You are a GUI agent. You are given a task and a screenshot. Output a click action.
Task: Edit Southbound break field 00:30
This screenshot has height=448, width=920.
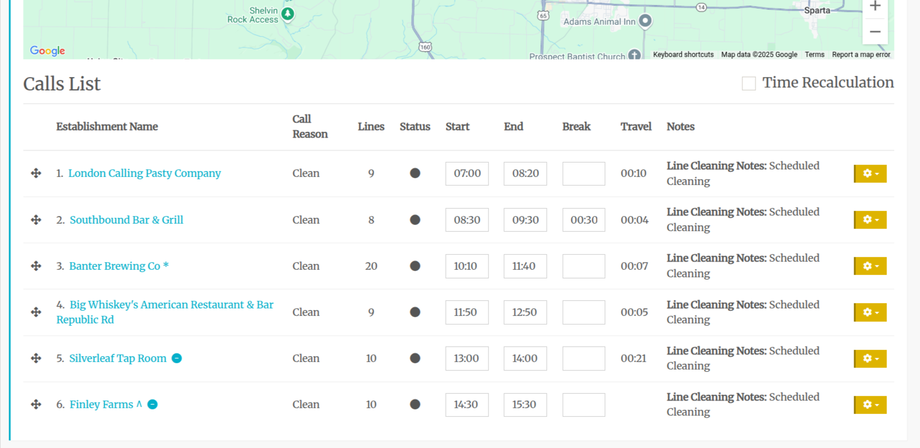point(584,220)
